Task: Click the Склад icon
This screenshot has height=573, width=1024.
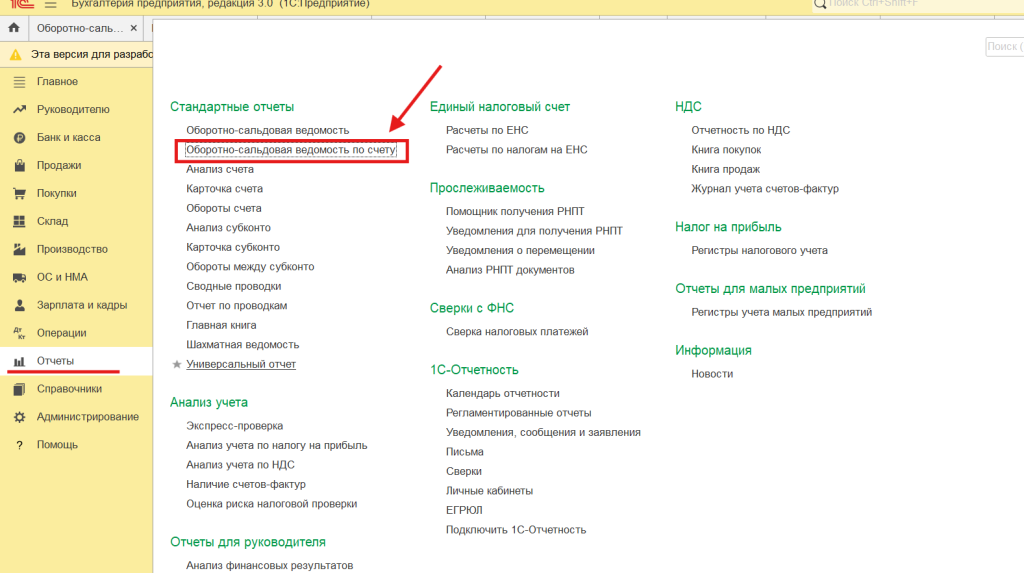Action: [x=20, y=221]
